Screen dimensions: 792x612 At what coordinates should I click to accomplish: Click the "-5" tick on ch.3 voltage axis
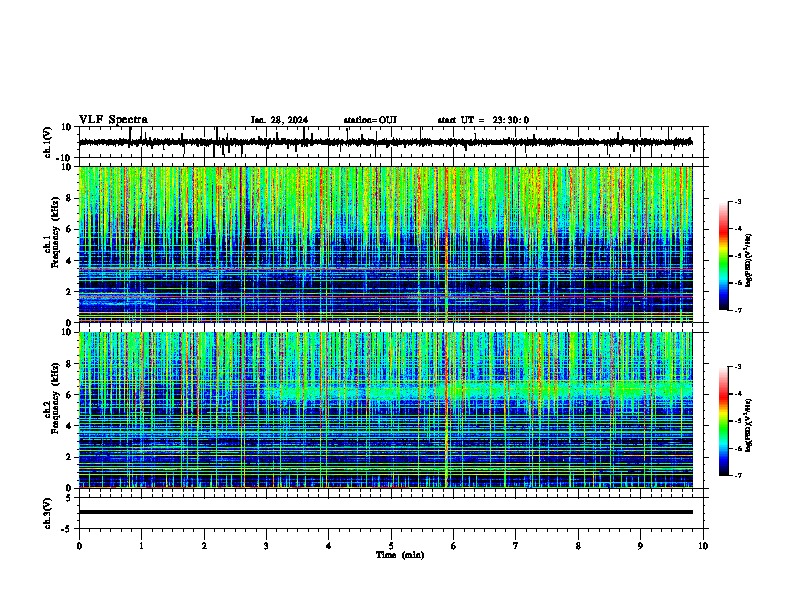pyautogui.click(x=67, y=529)
